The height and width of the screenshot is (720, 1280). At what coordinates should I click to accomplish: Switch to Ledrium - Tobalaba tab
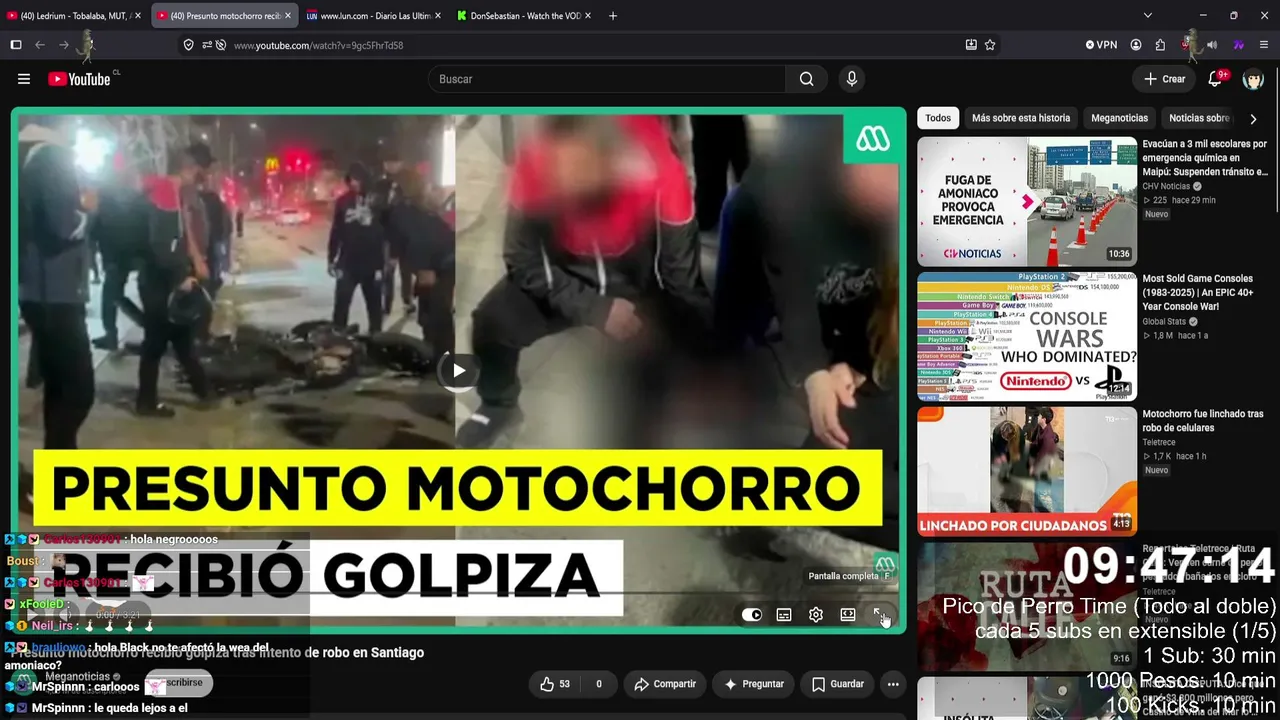pyautogui.click(x=75, y=16)
